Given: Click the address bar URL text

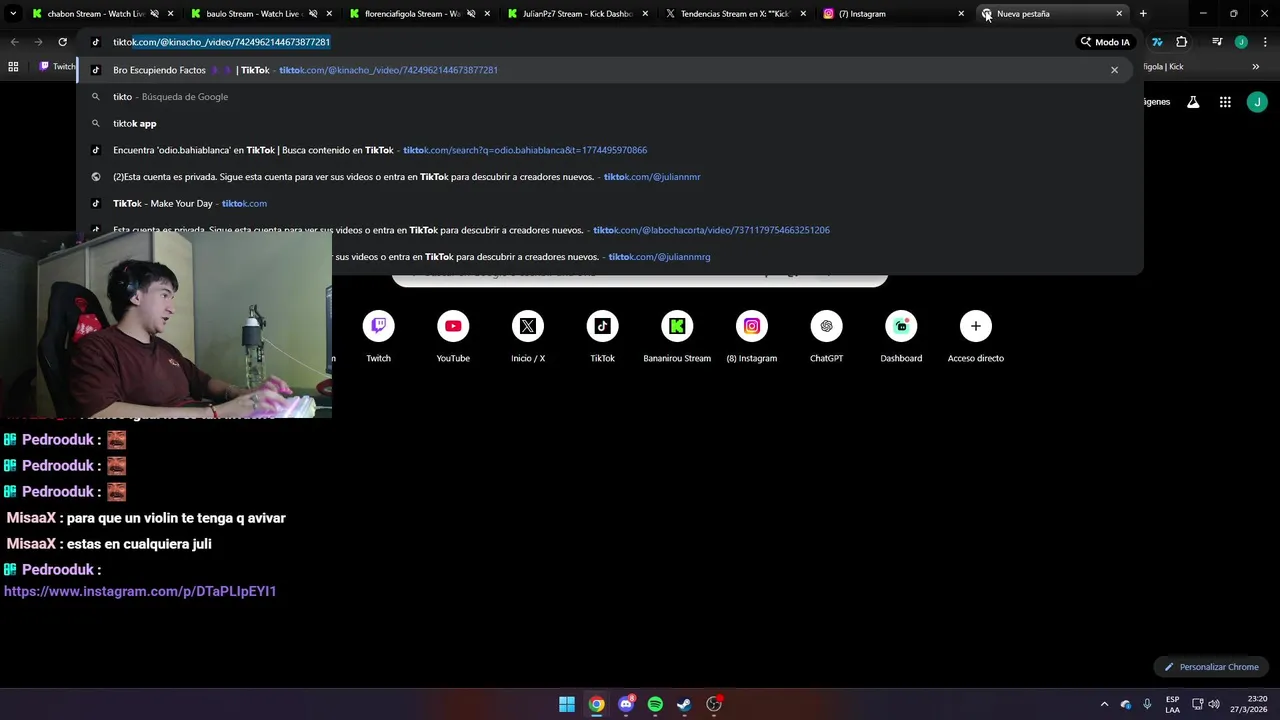Looking at the screenshot, I should pos(221,42).
